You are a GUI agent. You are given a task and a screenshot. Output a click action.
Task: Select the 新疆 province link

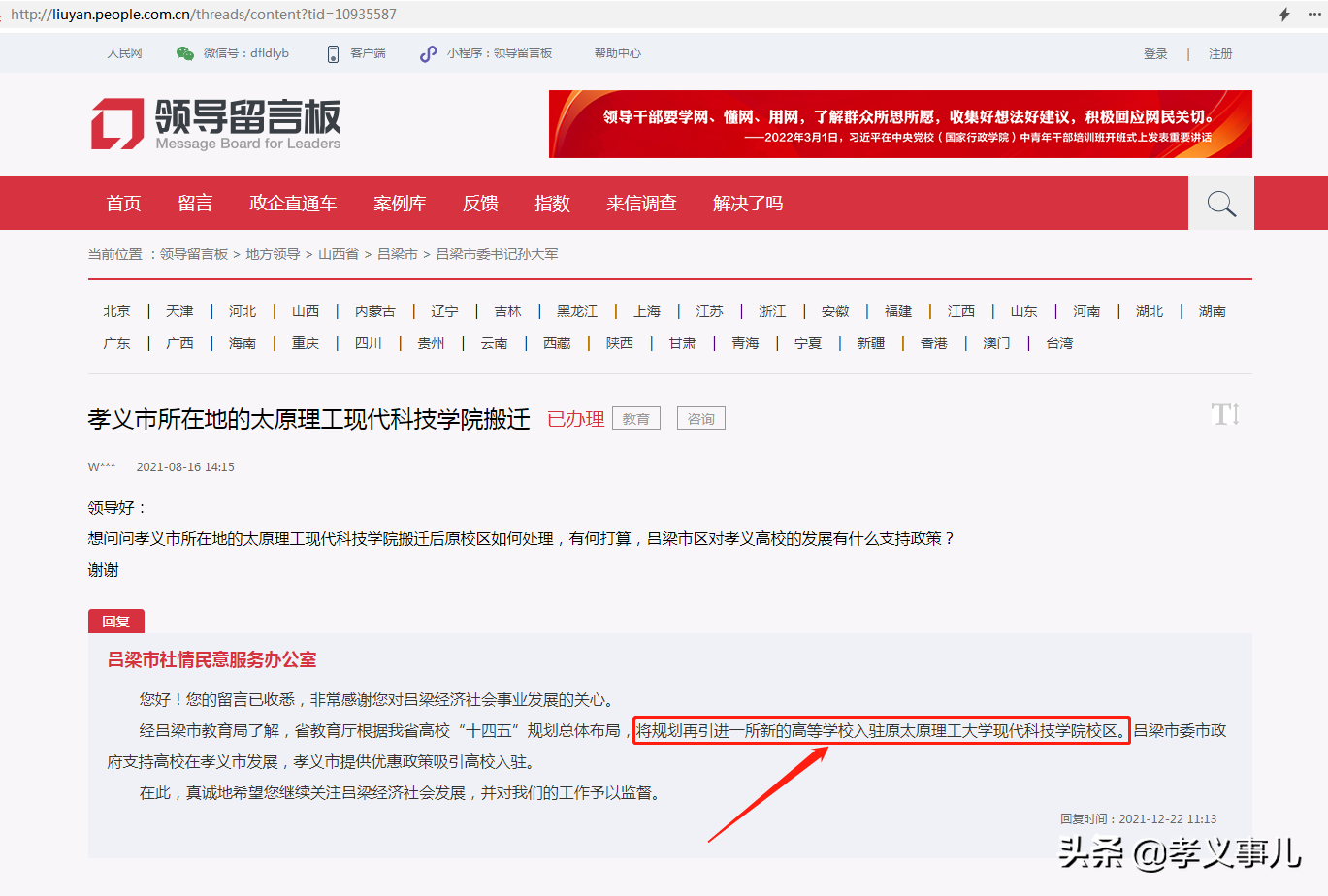click(x=871, y=343)
